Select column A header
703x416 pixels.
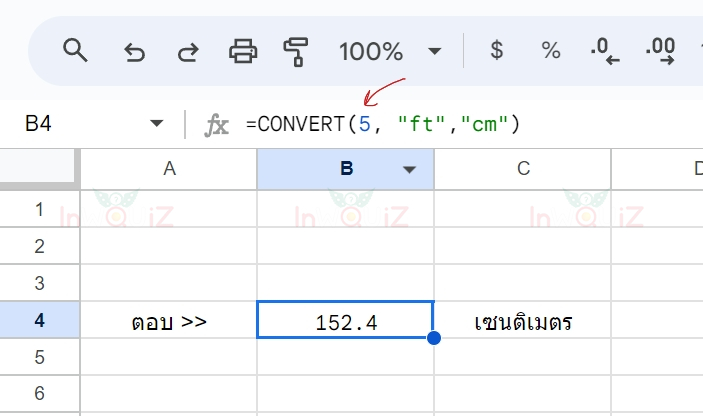(169, 169)
